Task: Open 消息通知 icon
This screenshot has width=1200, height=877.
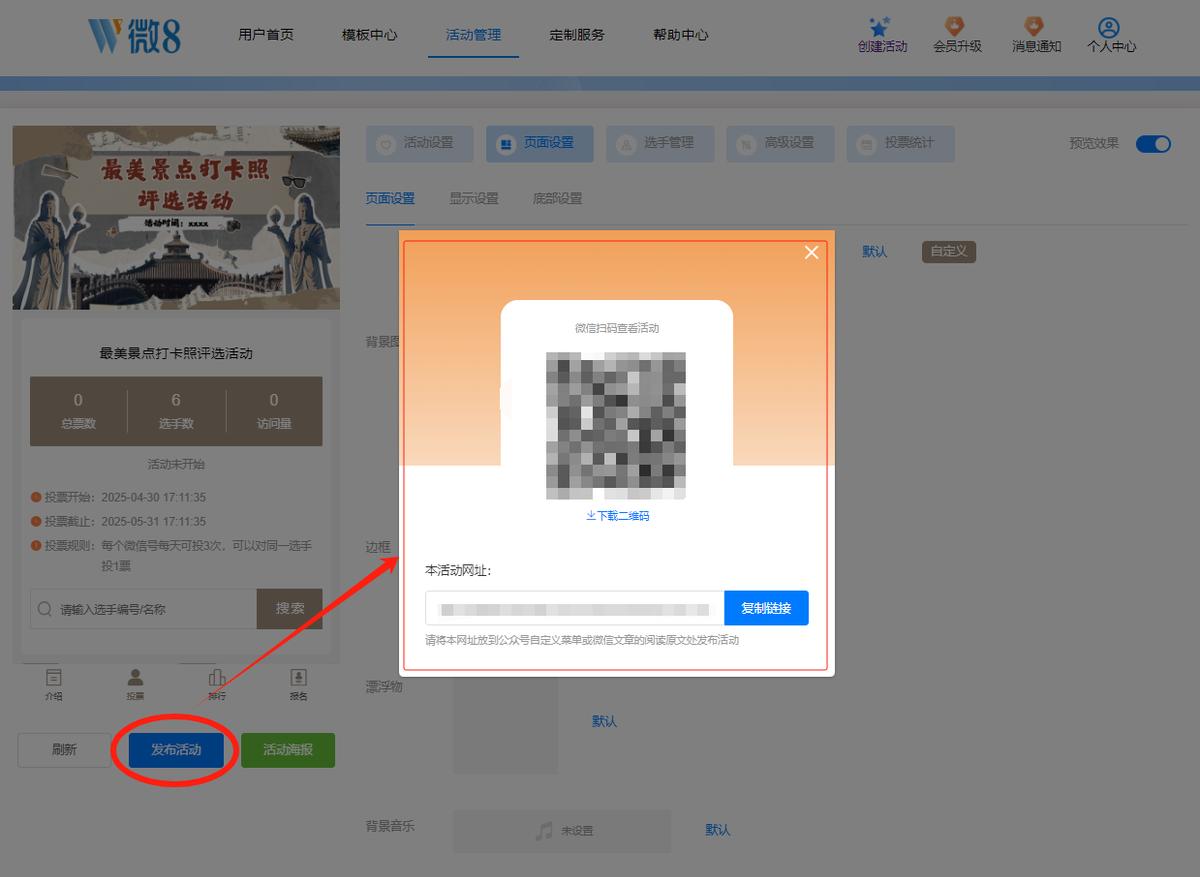Action: click(x=1035, y=27)
